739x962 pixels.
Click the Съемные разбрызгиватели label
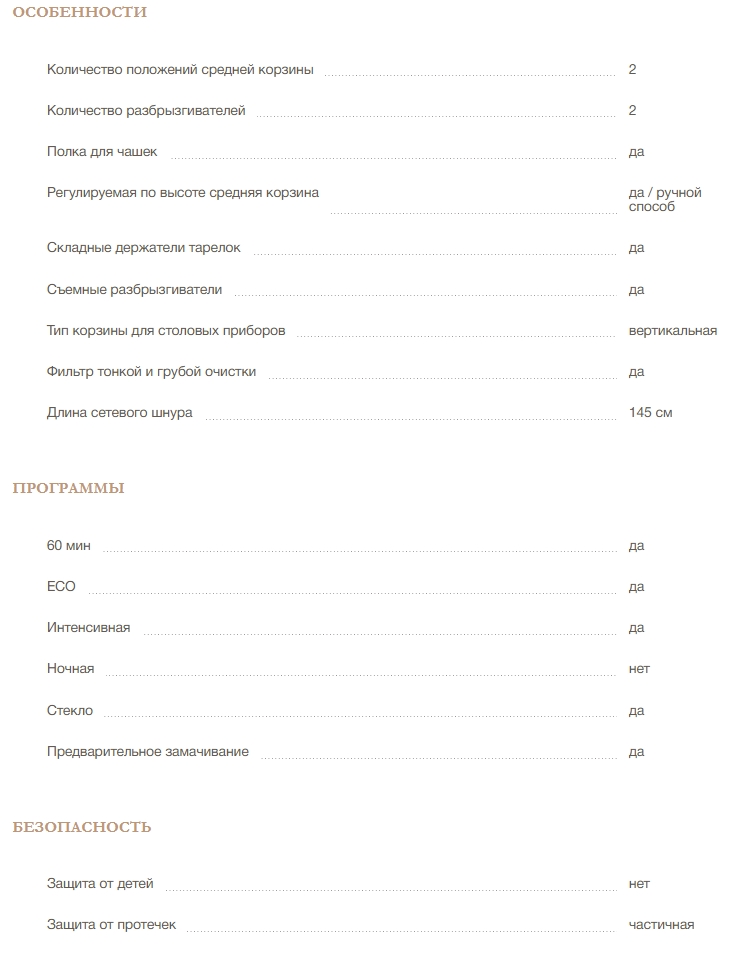pos(134,290)
